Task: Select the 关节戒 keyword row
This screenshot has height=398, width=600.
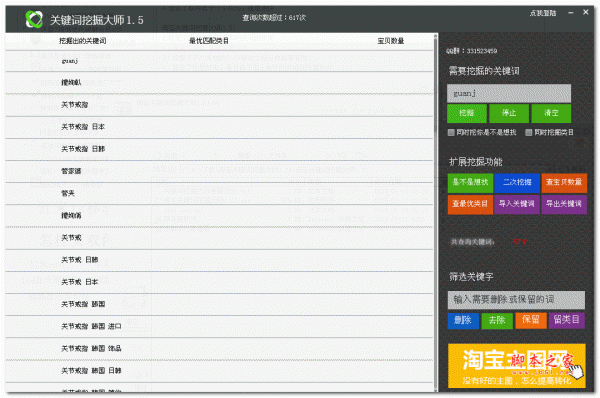Action: click(219, 238)
